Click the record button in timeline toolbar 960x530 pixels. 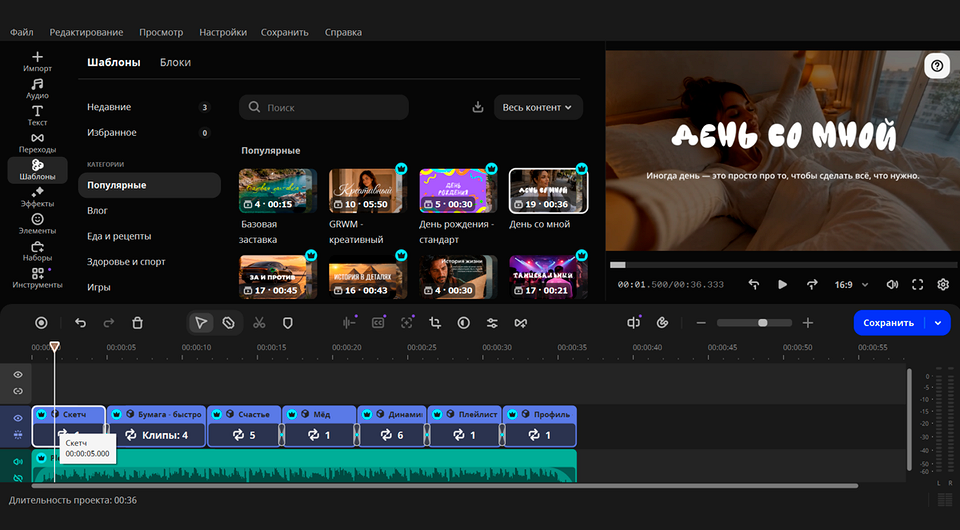(x=41, y=323)
